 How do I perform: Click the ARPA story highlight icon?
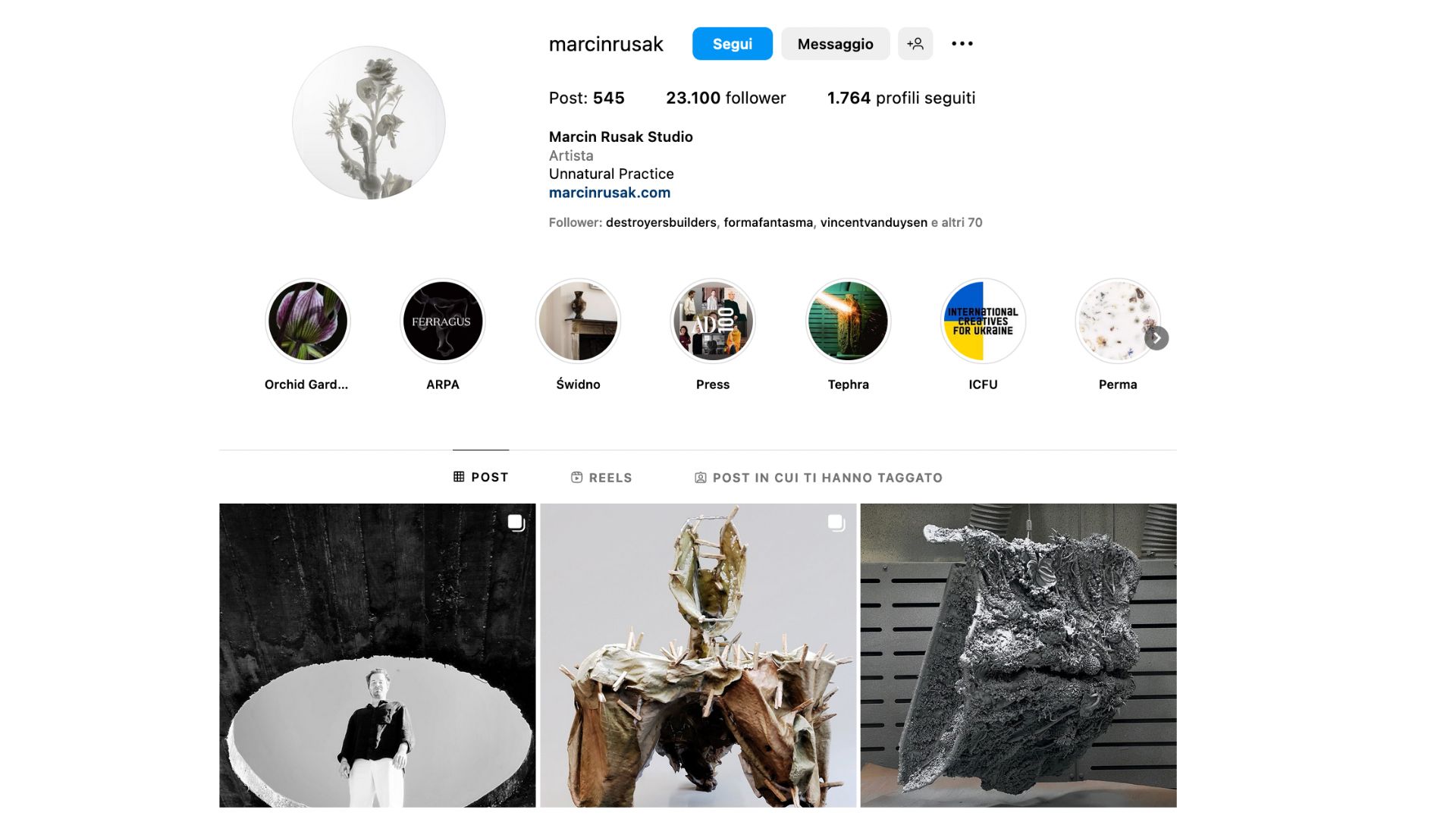tap(442, 320)
